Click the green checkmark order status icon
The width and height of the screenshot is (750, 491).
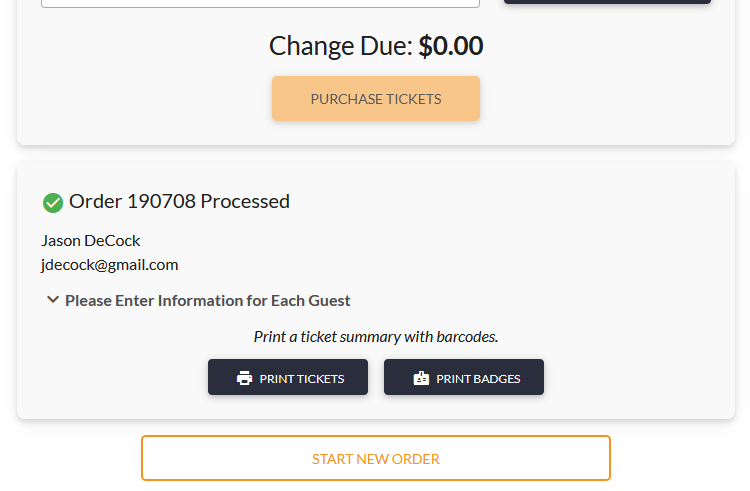pos(53,203)
